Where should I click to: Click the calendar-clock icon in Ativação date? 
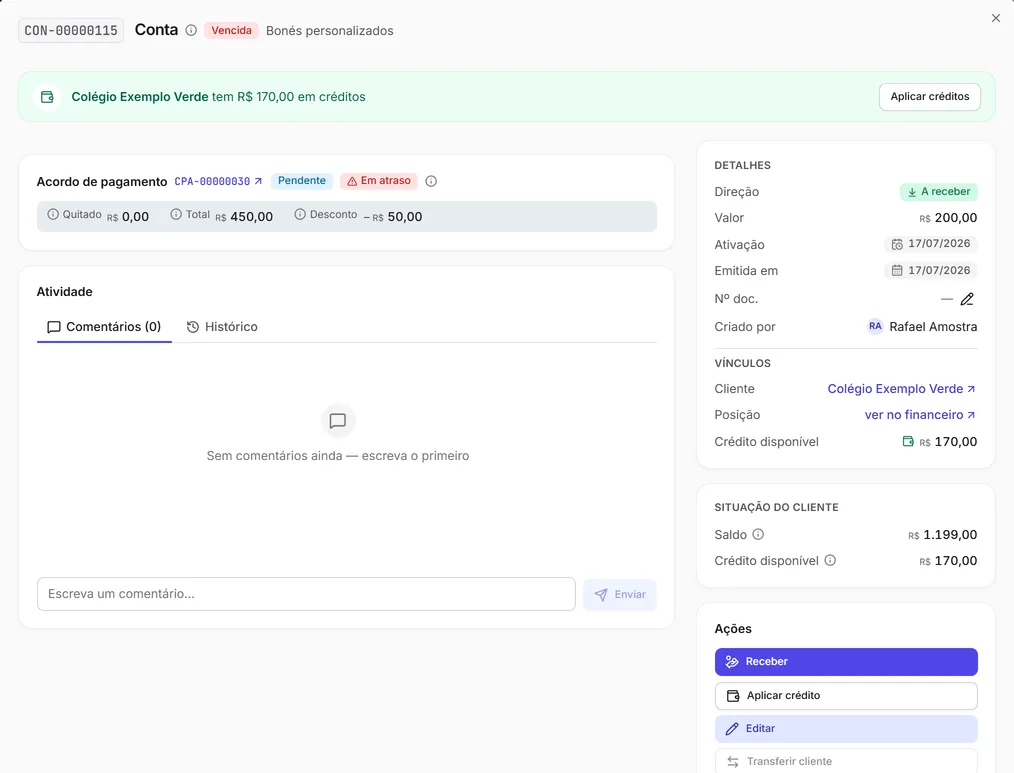[897, 244]
